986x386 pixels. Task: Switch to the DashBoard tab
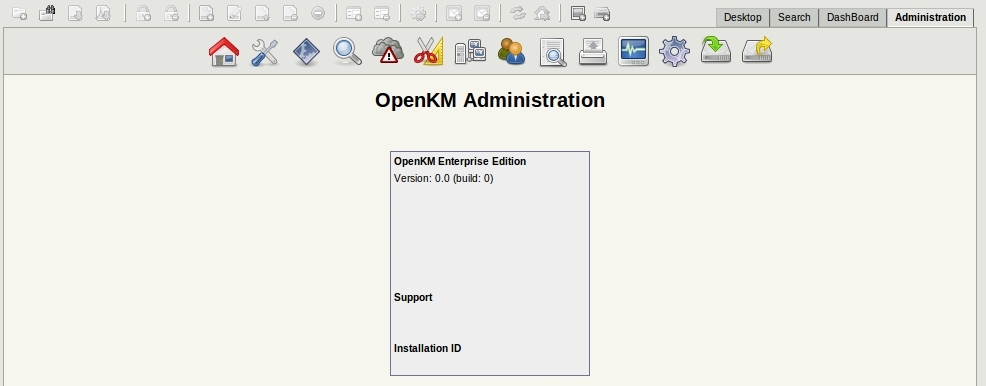click(853, 18)
